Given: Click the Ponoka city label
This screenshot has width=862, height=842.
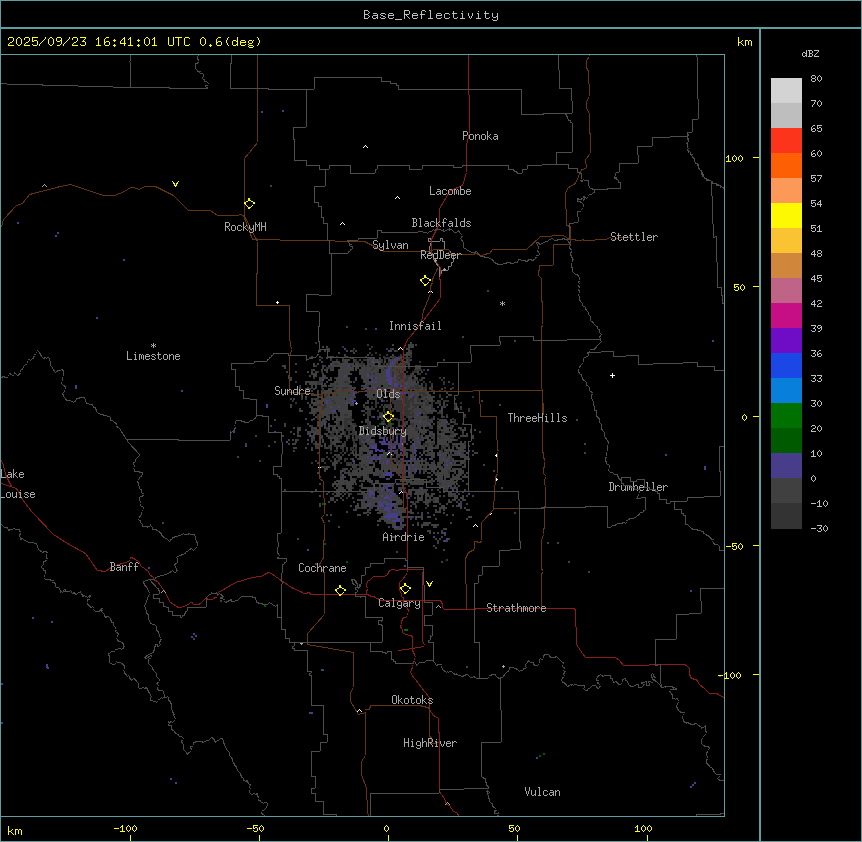Looking at the screenshot, I should coord(480,136).
